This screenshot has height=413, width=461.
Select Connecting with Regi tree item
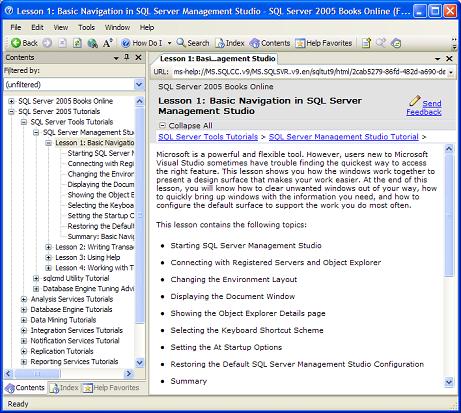101,164
